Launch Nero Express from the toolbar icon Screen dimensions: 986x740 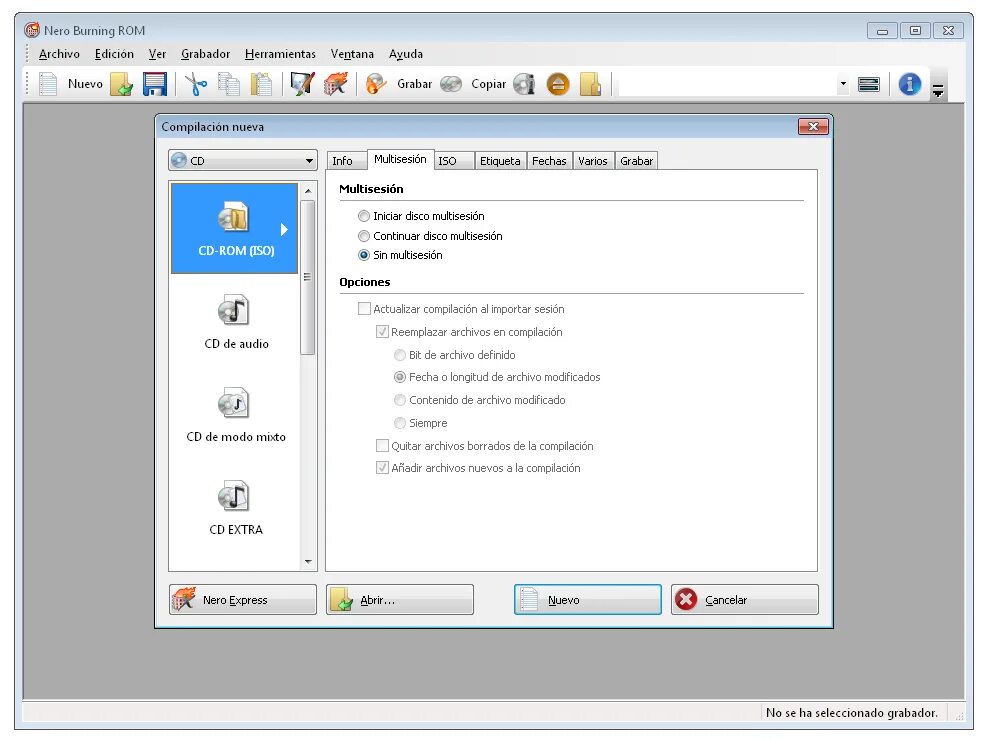(335, 84)
